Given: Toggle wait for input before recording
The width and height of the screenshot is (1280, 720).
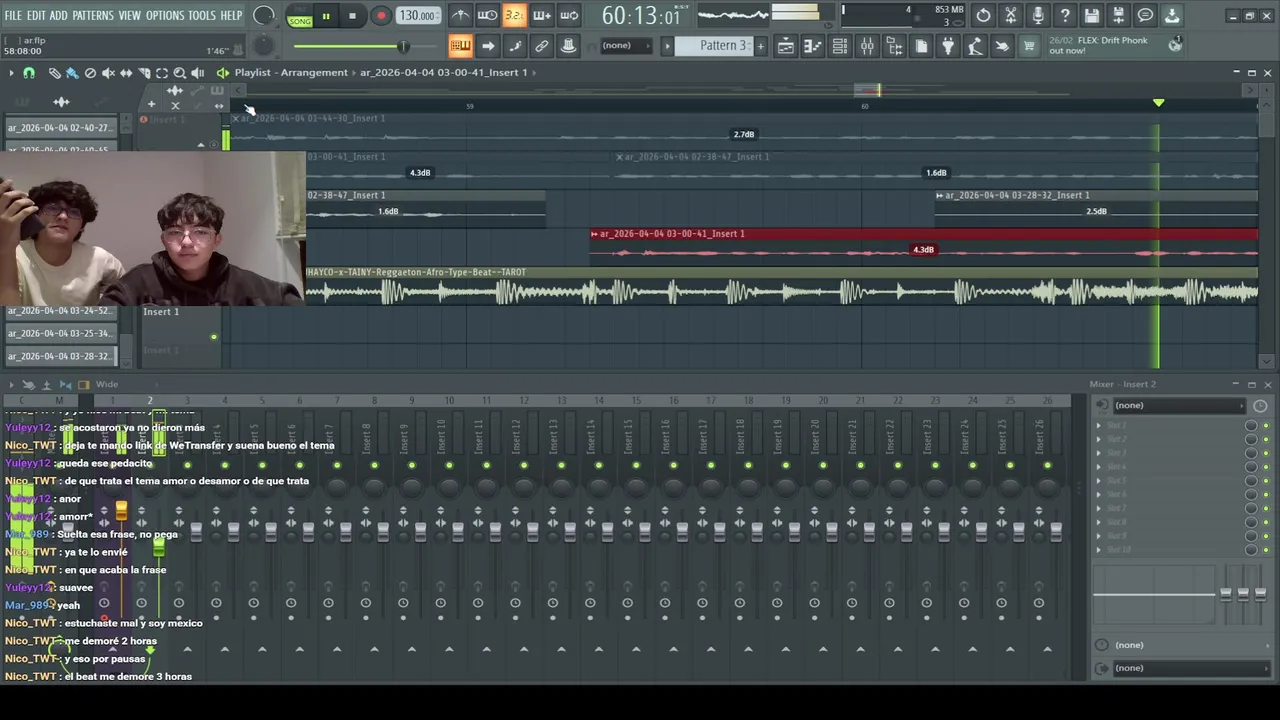Looking at the screenshot, I should coord(487,15).
